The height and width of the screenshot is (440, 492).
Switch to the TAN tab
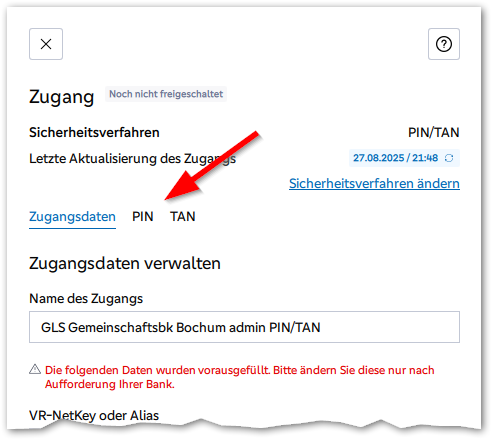click(183, 217)
